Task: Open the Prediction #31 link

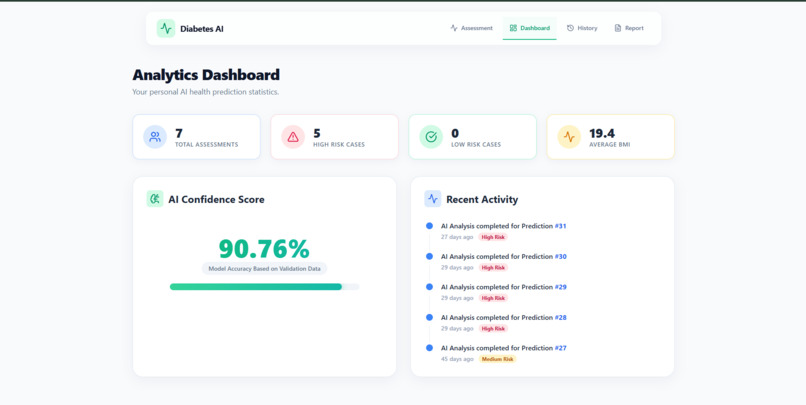Action: (560, 226)
